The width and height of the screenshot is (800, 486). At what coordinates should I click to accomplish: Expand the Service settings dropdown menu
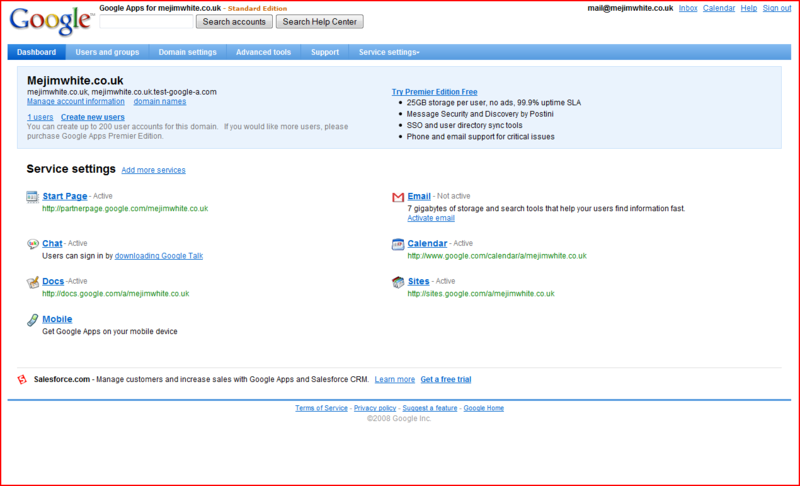tap(389, 52)
